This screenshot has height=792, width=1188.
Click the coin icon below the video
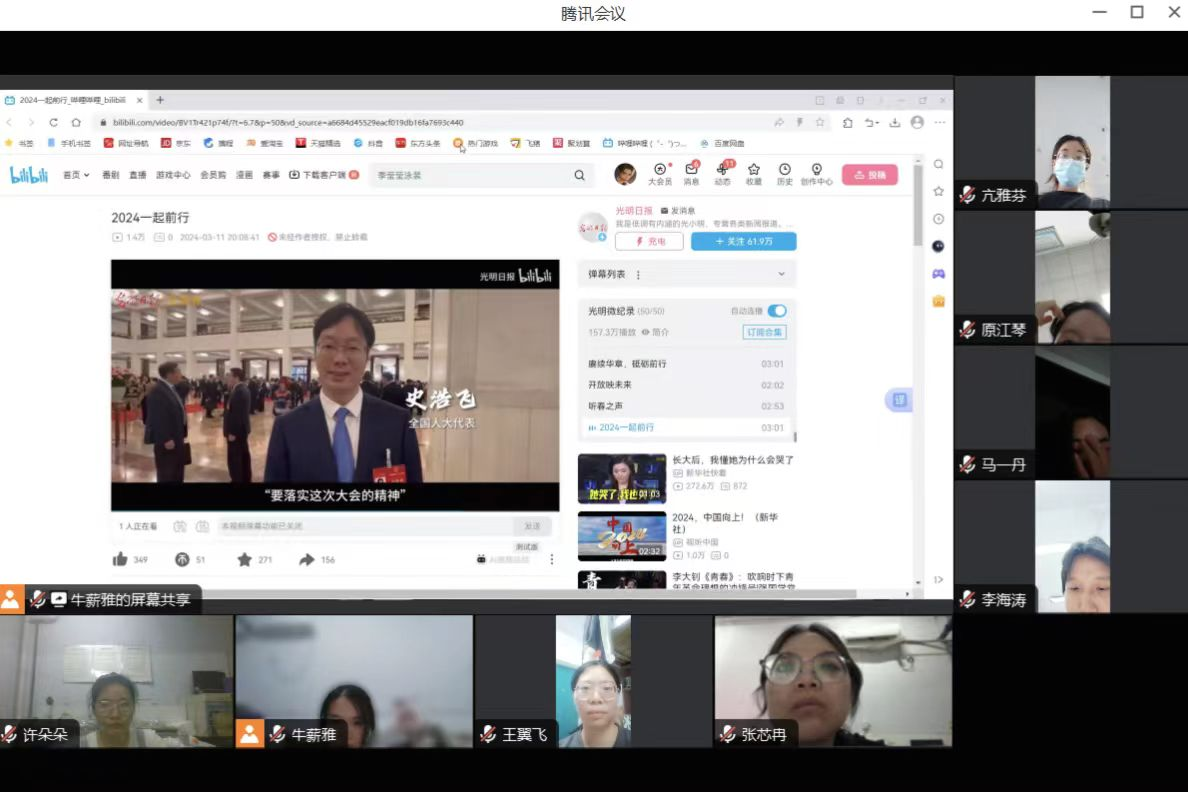pos(182,560)
